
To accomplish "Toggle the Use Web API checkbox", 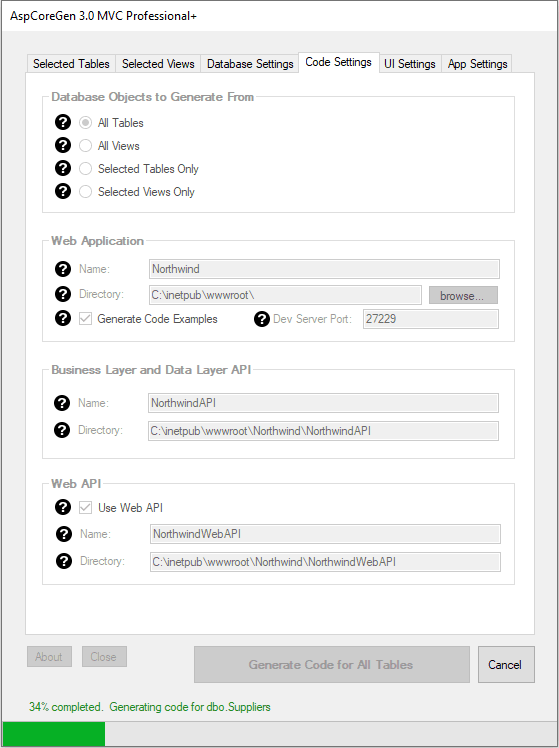I will point(85,508).
